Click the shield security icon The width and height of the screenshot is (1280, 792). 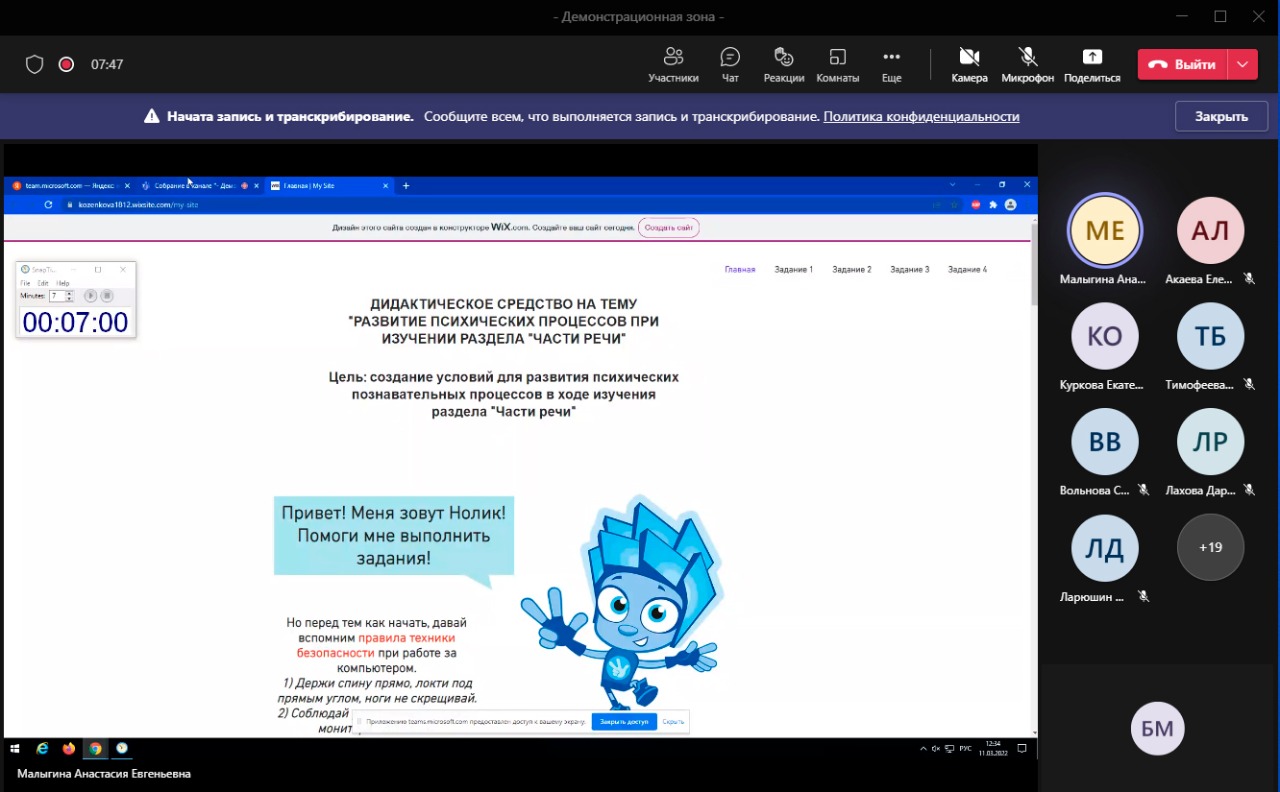[x=34, y=64]
